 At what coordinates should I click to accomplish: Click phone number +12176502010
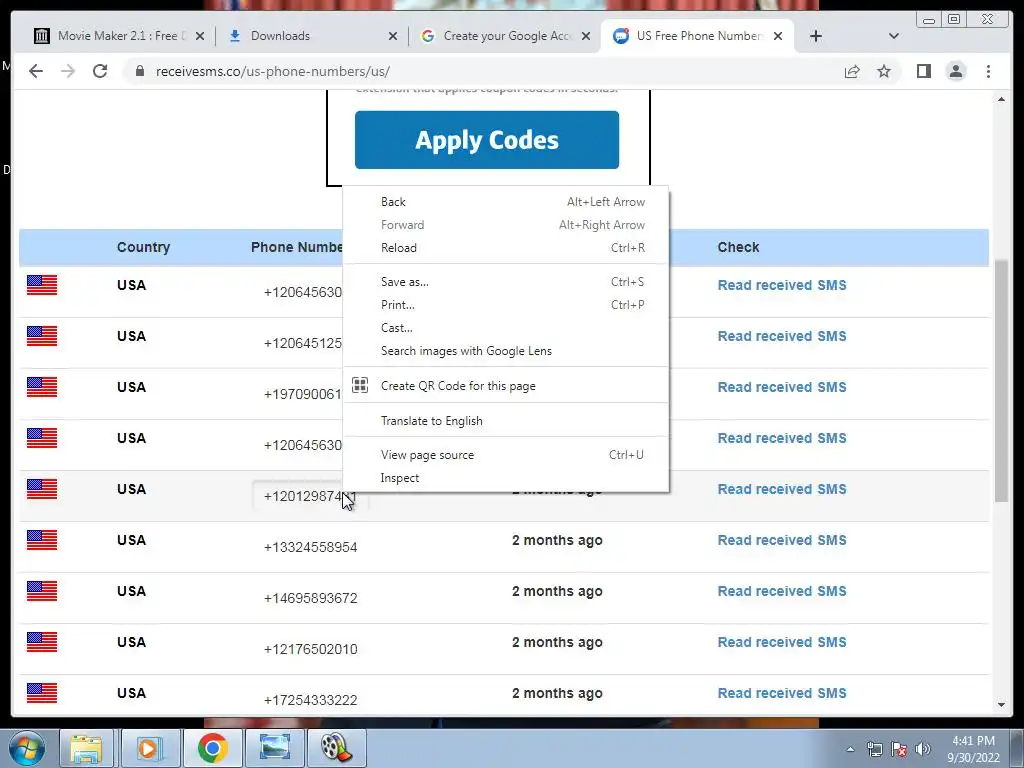coord(310,649)
